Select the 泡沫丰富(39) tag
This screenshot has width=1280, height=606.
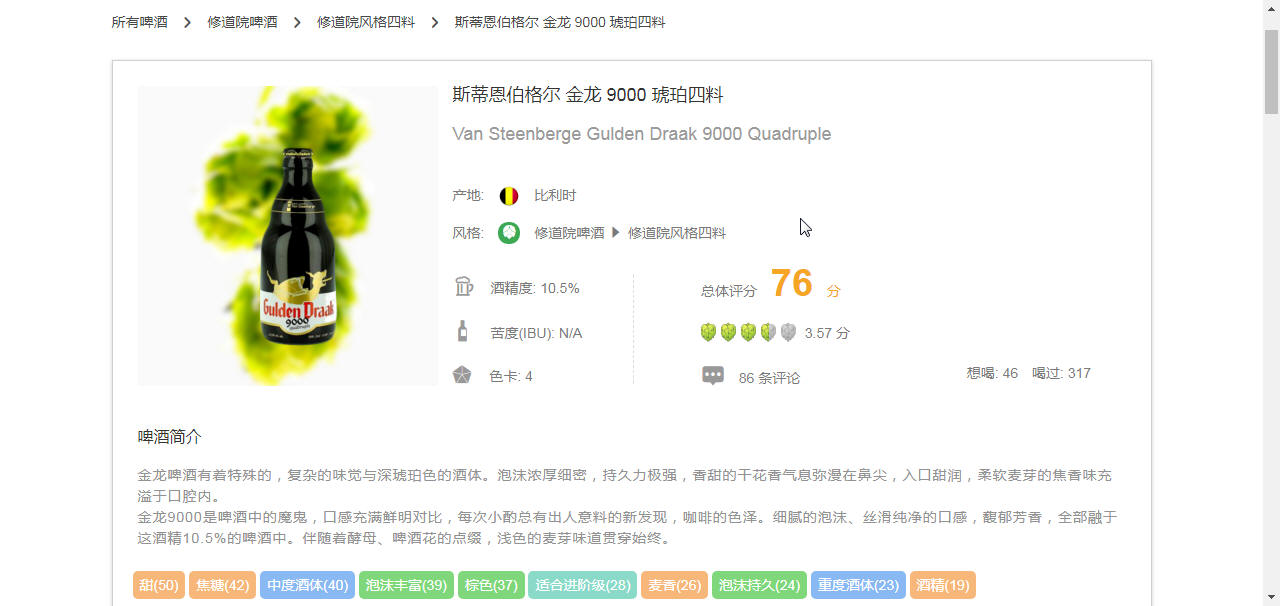pos(406,585)
